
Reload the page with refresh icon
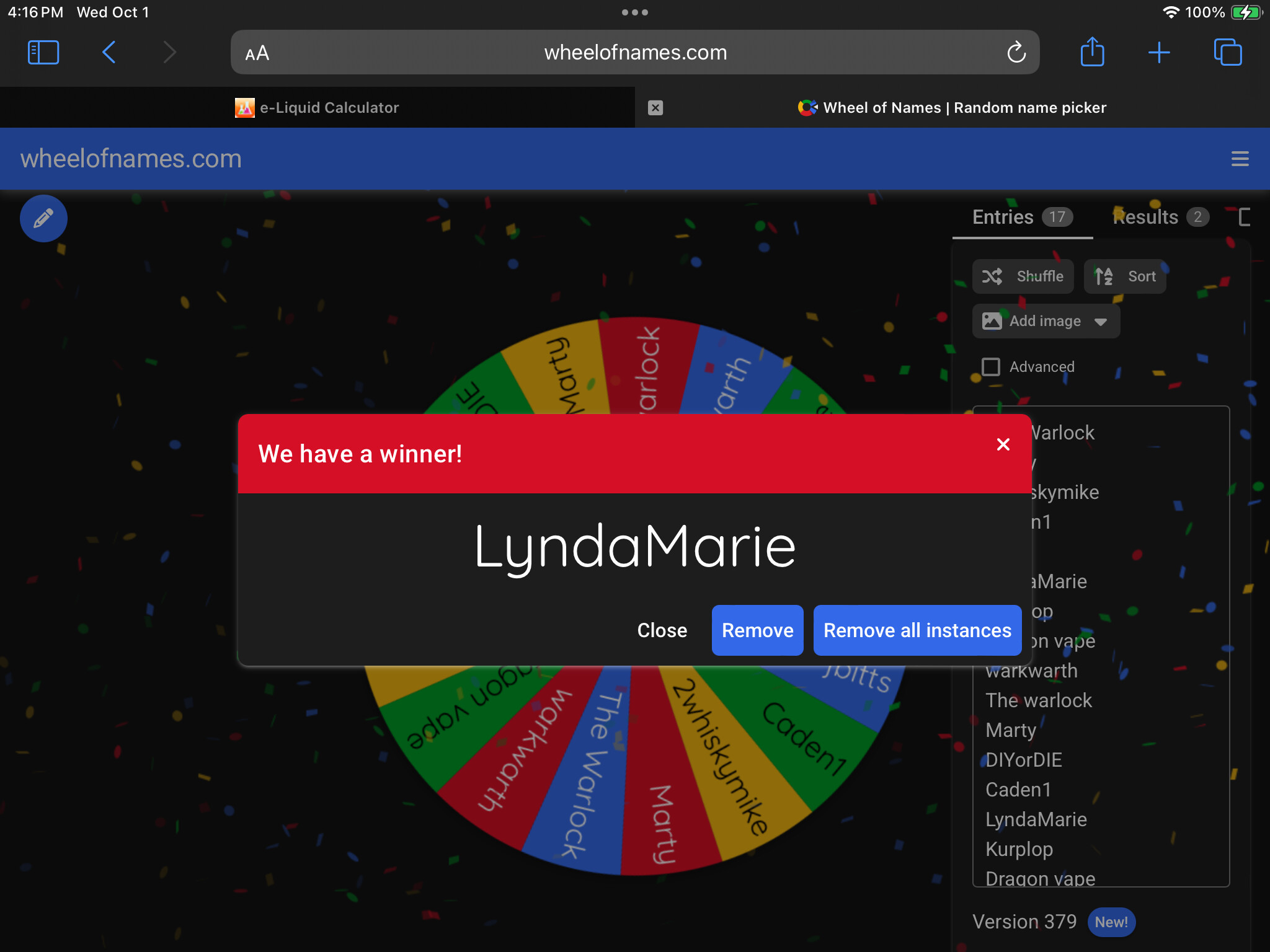[x=1016, y=53]
